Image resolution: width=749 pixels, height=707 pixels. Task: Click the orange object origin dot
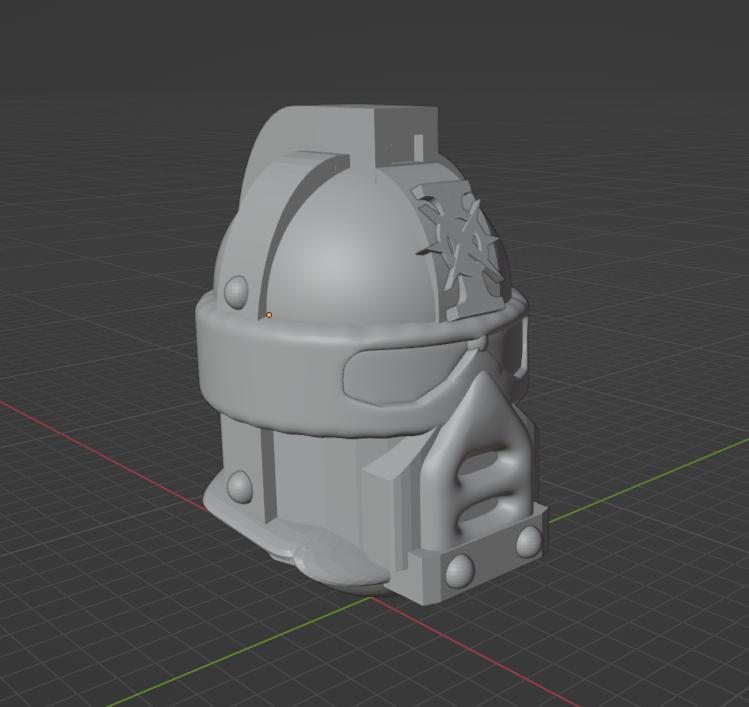[x=269, y=315]
